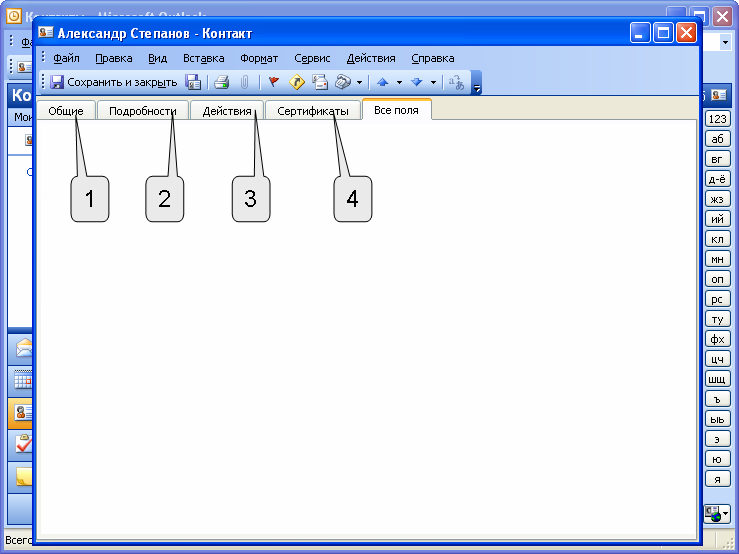
Task: Open the Вид menu
Action: click(157, 58)
